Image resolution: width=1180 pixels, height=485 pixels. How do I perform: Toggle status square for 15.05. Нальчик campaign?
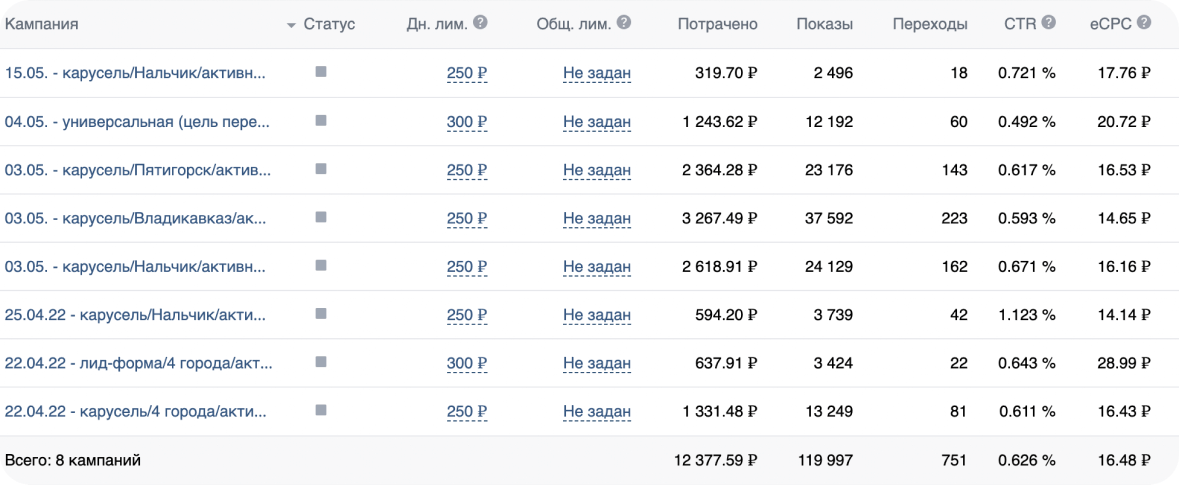tap(321, 72)
